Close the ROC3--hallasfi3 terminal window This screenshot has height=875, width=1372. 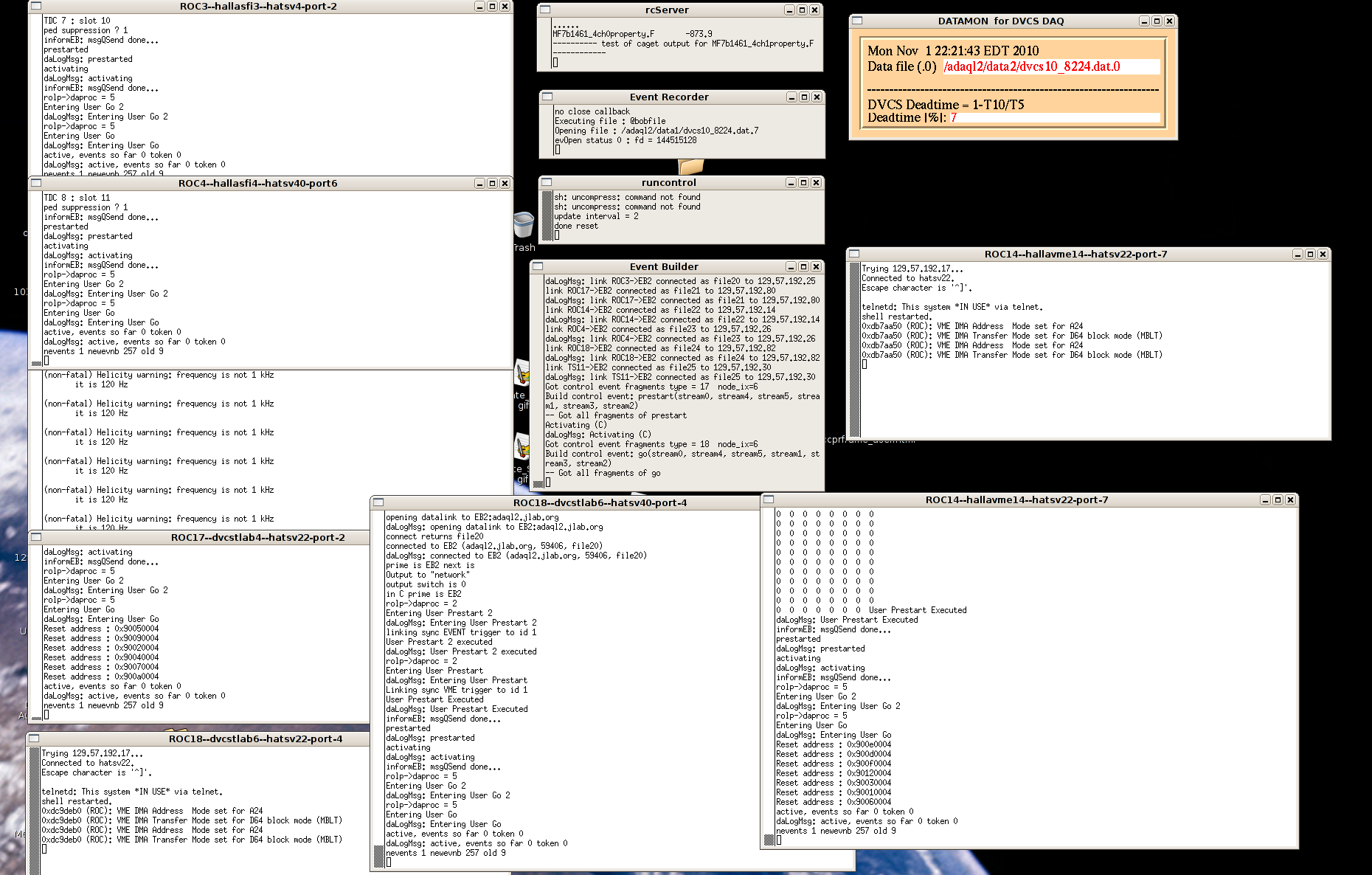pyautogui.click(x=505, y=6)
